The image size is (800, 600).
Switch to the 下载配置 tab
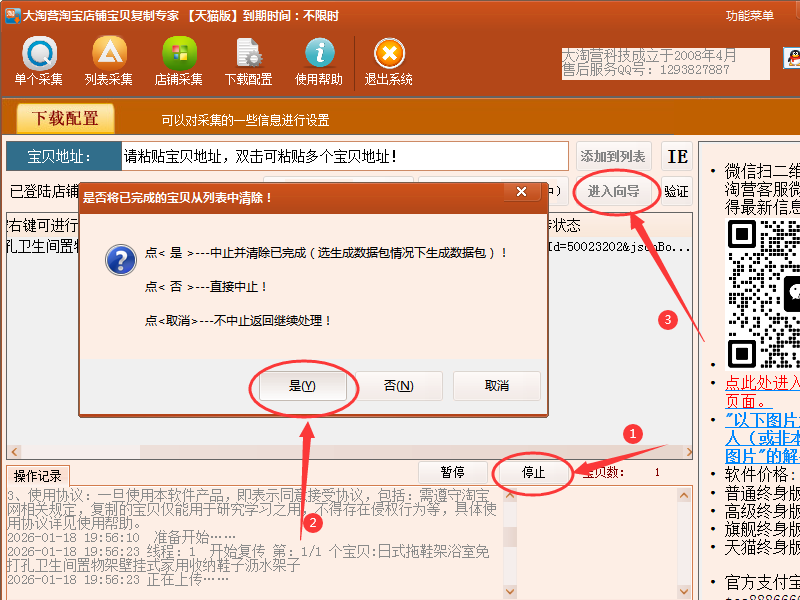66,119
